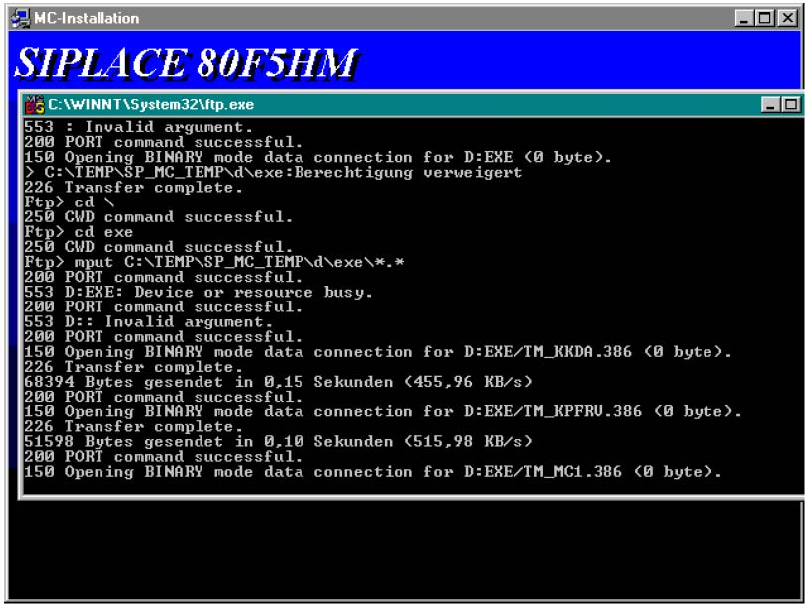Click the MS-DOS icon of the ftp.exe window
805x604 pixels.
(x=34, y=104)
